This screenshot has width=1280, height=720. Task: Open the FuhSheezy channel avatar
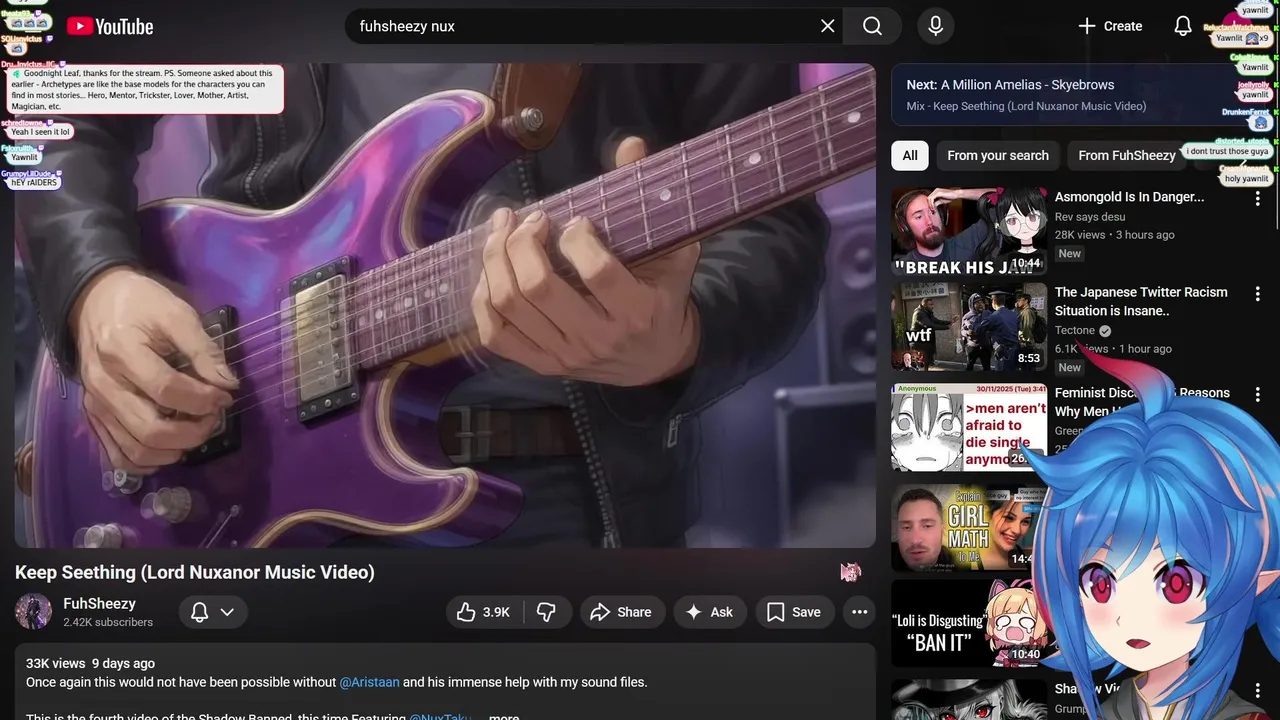[x=33, y=612]
